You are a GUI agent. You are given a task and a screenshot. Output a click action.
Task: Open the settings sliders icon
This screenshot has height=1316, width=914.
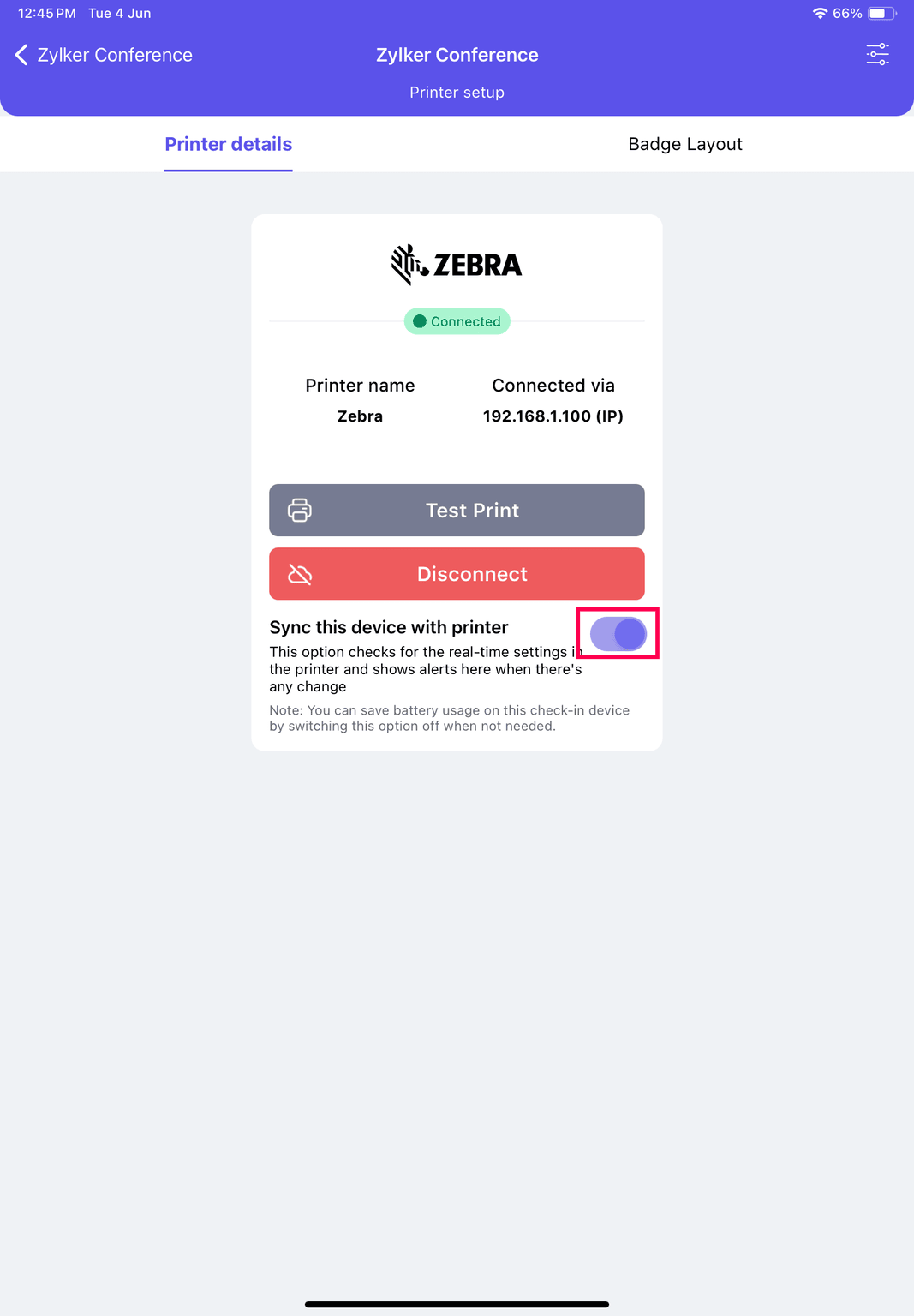point(877,55)
